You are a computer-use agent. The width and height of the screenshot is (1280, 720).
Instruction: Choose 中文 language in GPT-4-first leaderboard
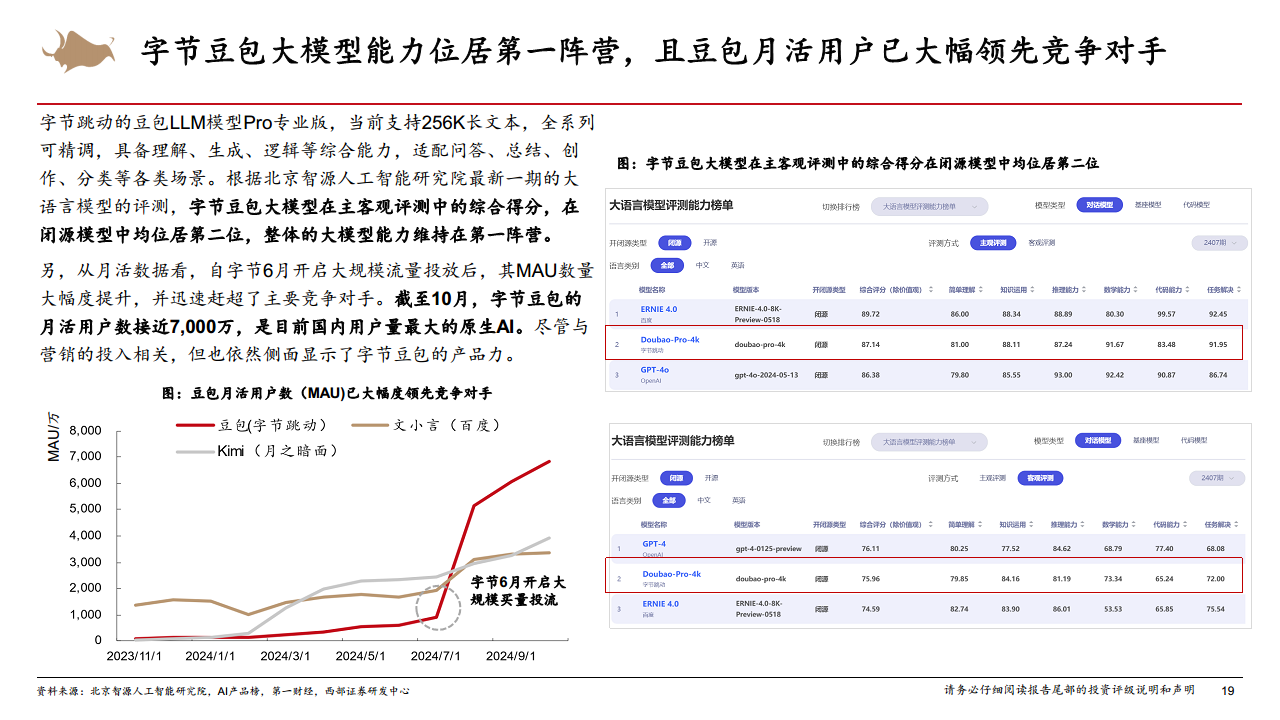[x=704, y=500]
